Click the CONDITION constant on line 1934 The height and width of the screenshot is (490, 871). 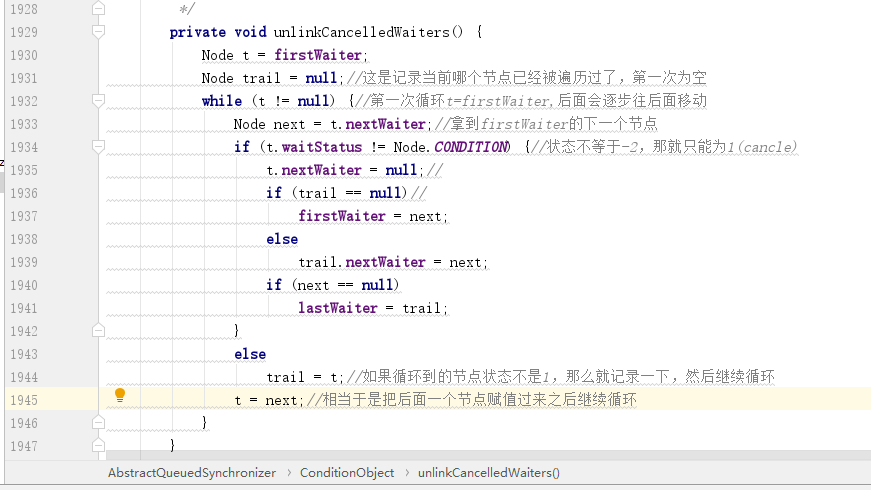click(x=470, y=147)
